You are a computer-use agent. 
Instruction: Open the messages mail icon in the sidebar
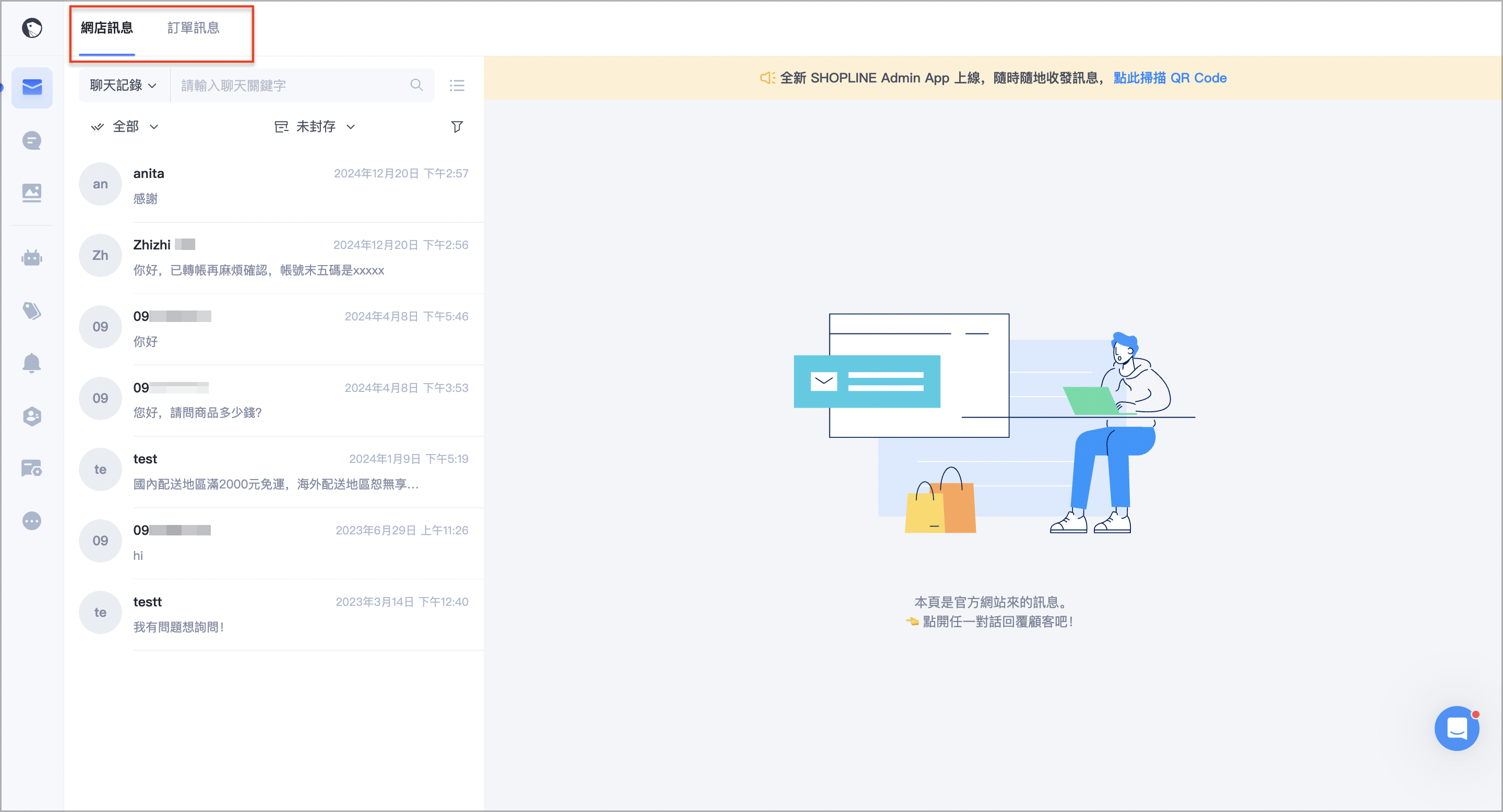coord(31,88)
